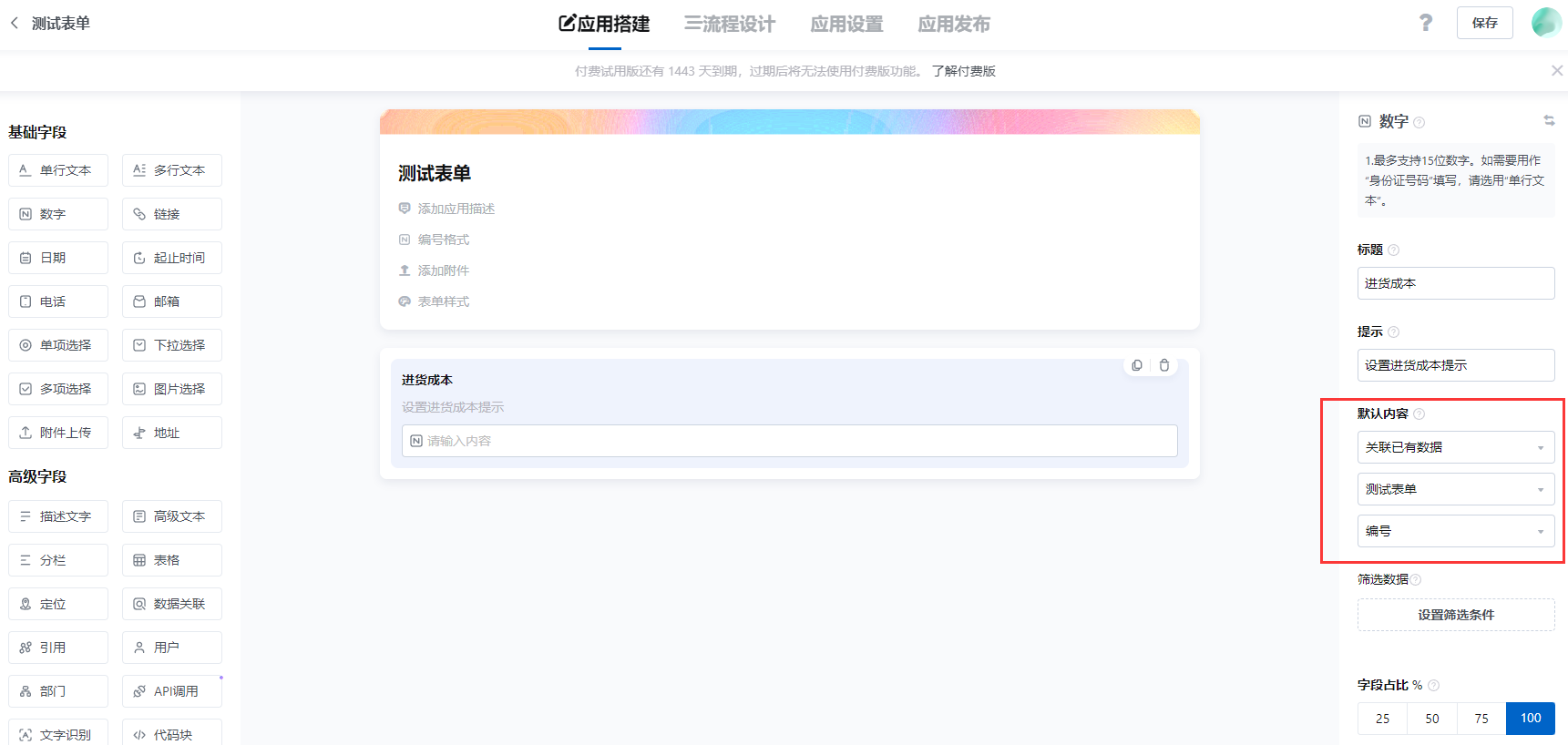This screenshot has width=1568, height=745.
Task: Click help icon next to 筛选数据
Action: pos(1416,579)
